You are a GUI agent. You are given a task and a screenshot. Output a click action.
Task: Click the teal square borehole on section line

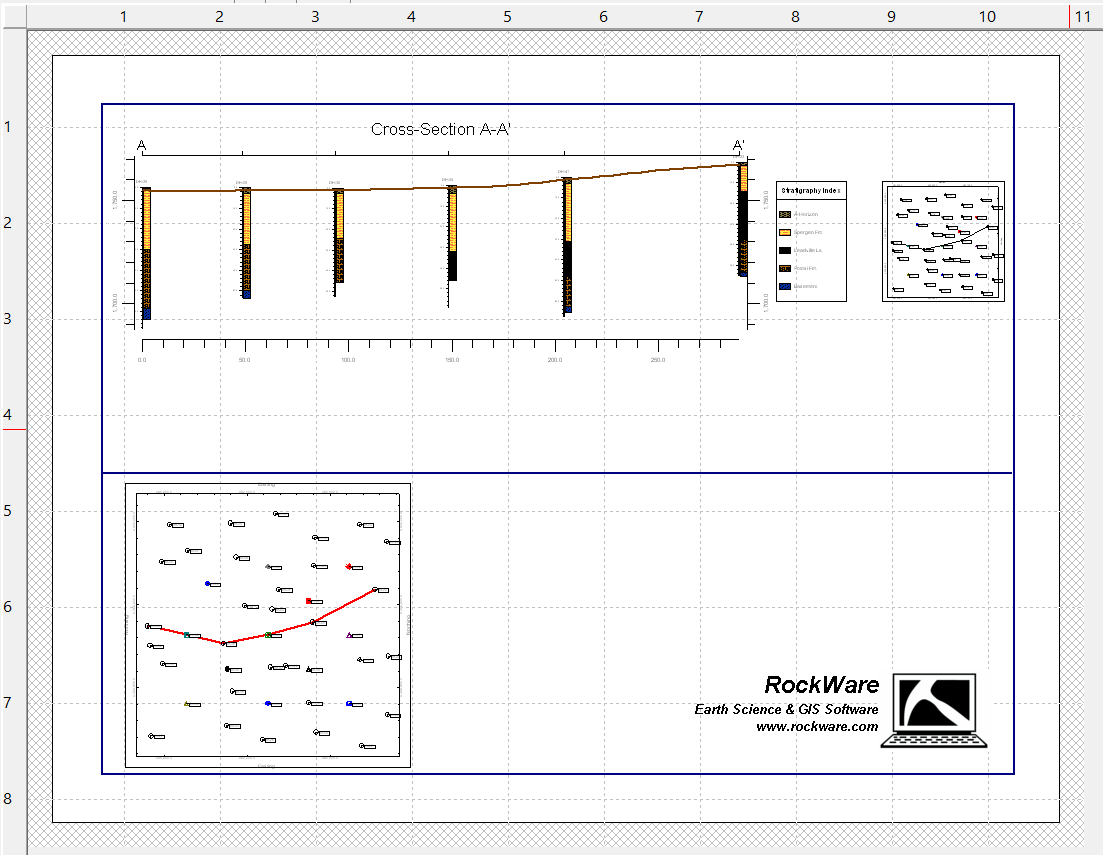click(x=187, y=635)
